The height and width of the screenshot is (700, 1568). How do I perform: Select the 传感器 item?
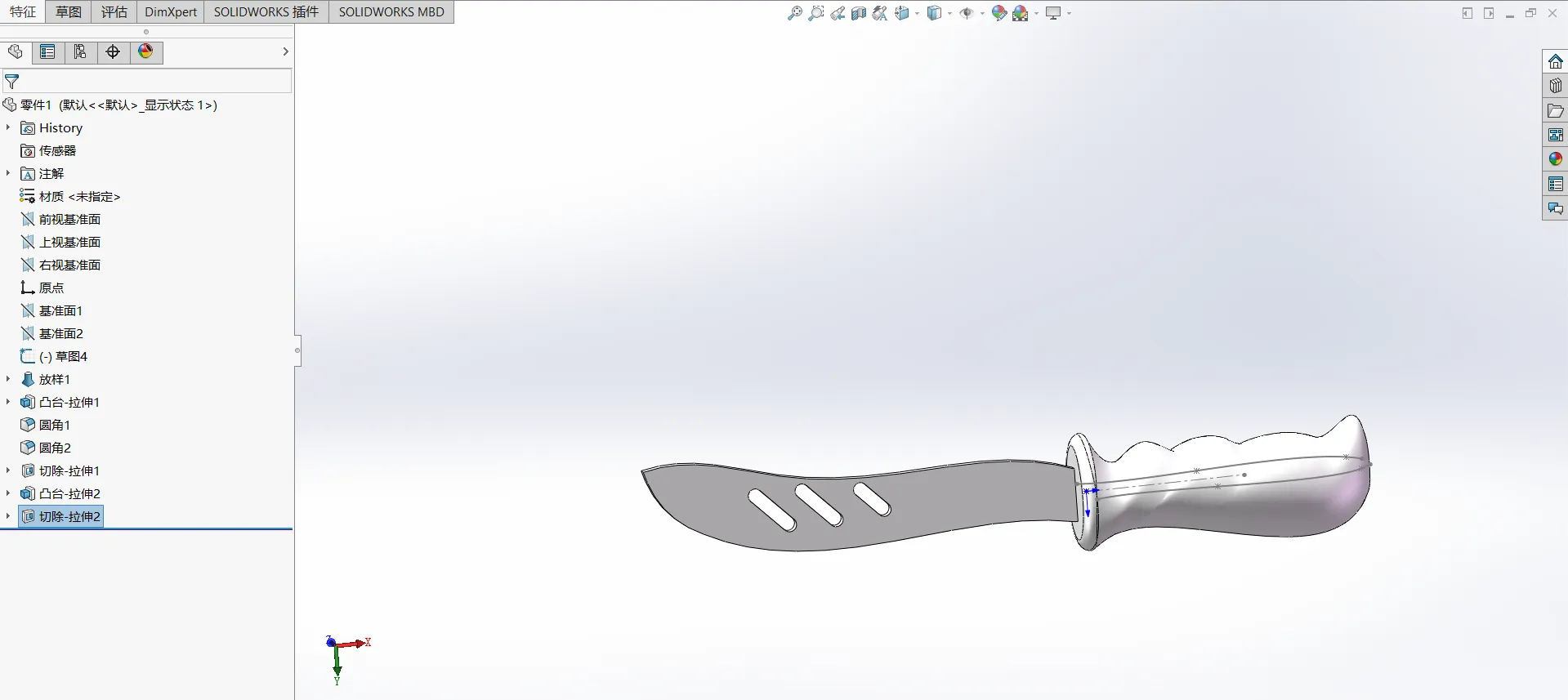click(48, 150)
